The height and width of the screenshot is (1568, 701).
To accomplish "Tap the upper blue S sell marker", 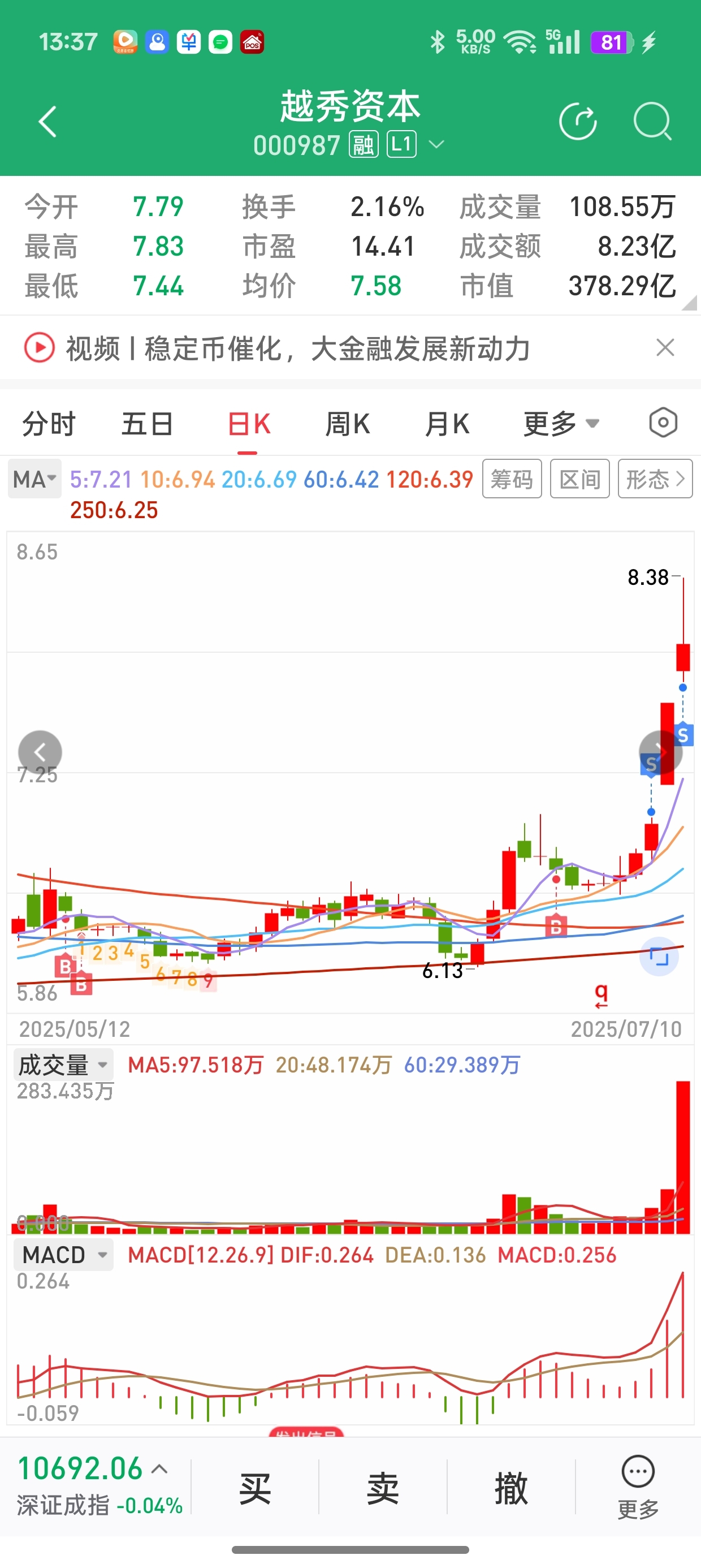I will (x=683, y=735).
